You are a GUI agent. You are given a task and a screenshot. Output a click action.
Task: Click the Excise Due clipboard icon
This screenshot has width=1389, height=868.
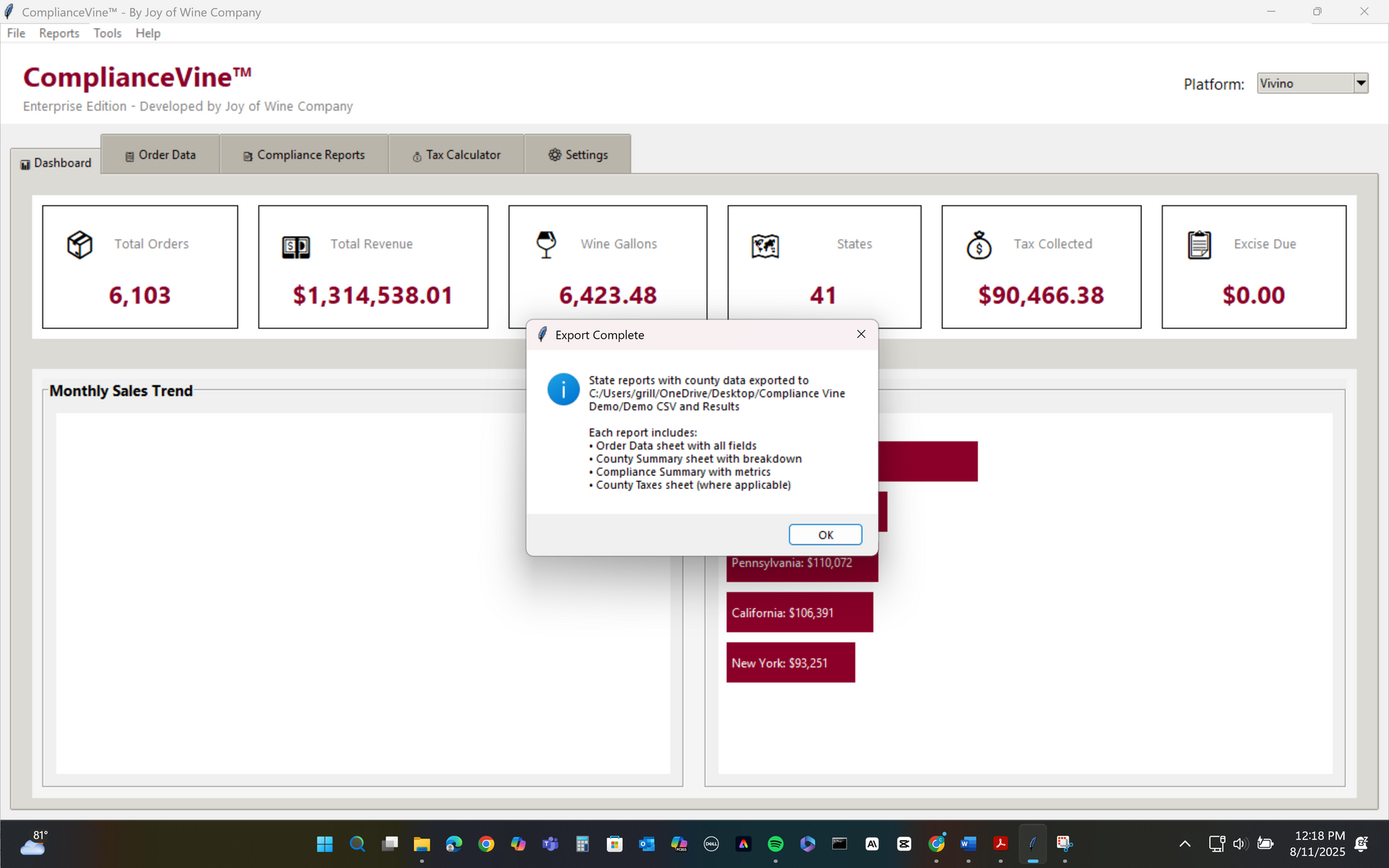click(1199, 245)
